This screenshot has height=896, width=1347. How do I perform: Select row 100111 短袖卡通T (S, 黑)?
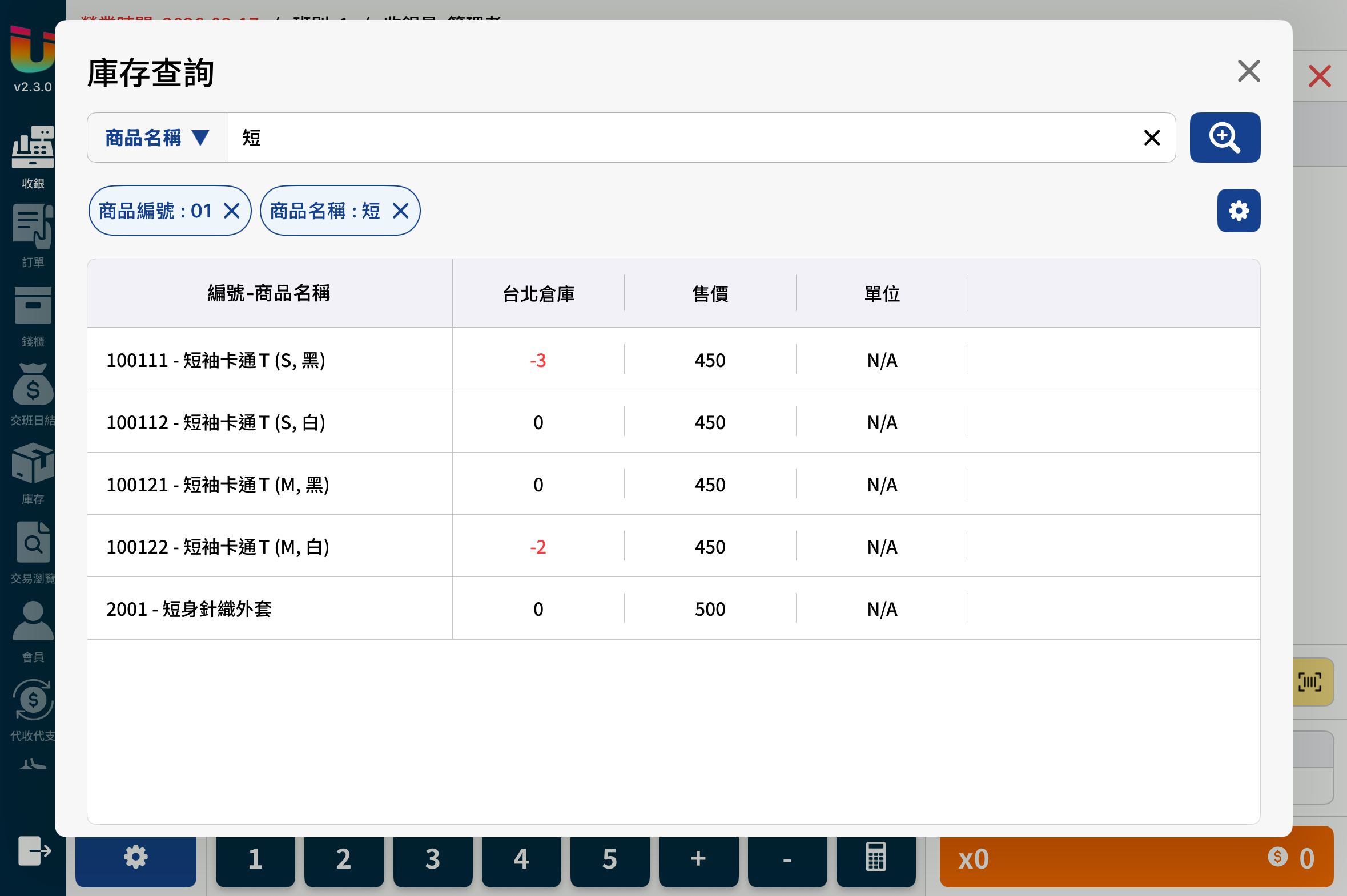coord(673,360)
